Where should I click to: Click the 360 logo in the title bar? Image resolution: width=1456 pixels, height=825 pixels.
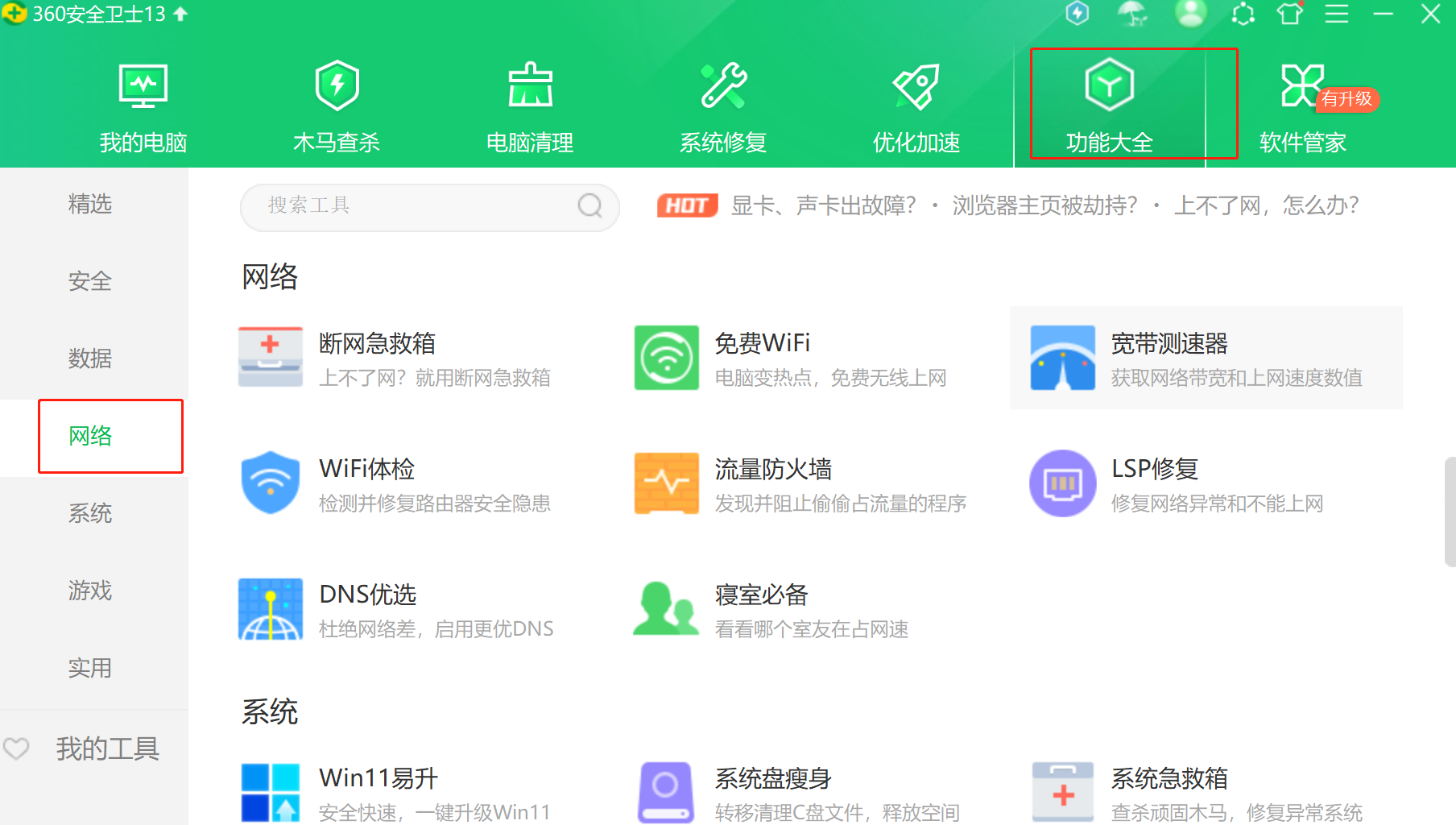(x=14, y=14)
